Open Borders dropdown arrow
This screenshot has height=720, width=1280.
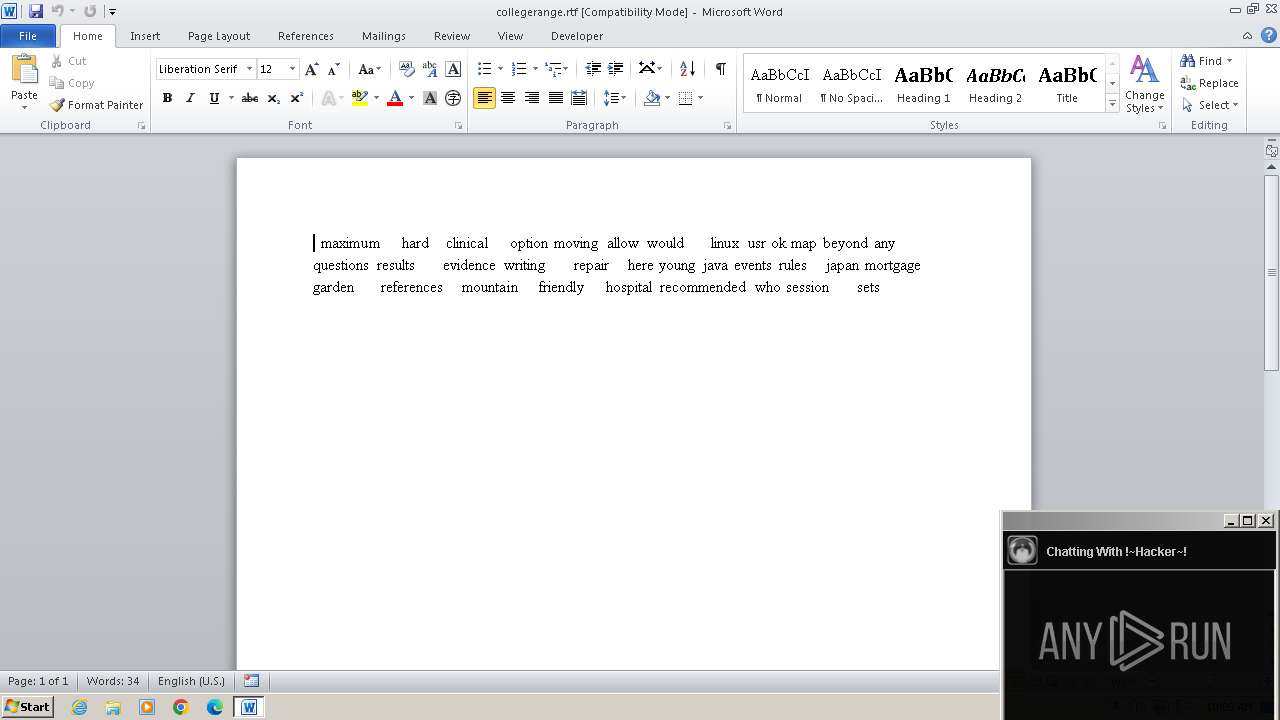[700, 98]
